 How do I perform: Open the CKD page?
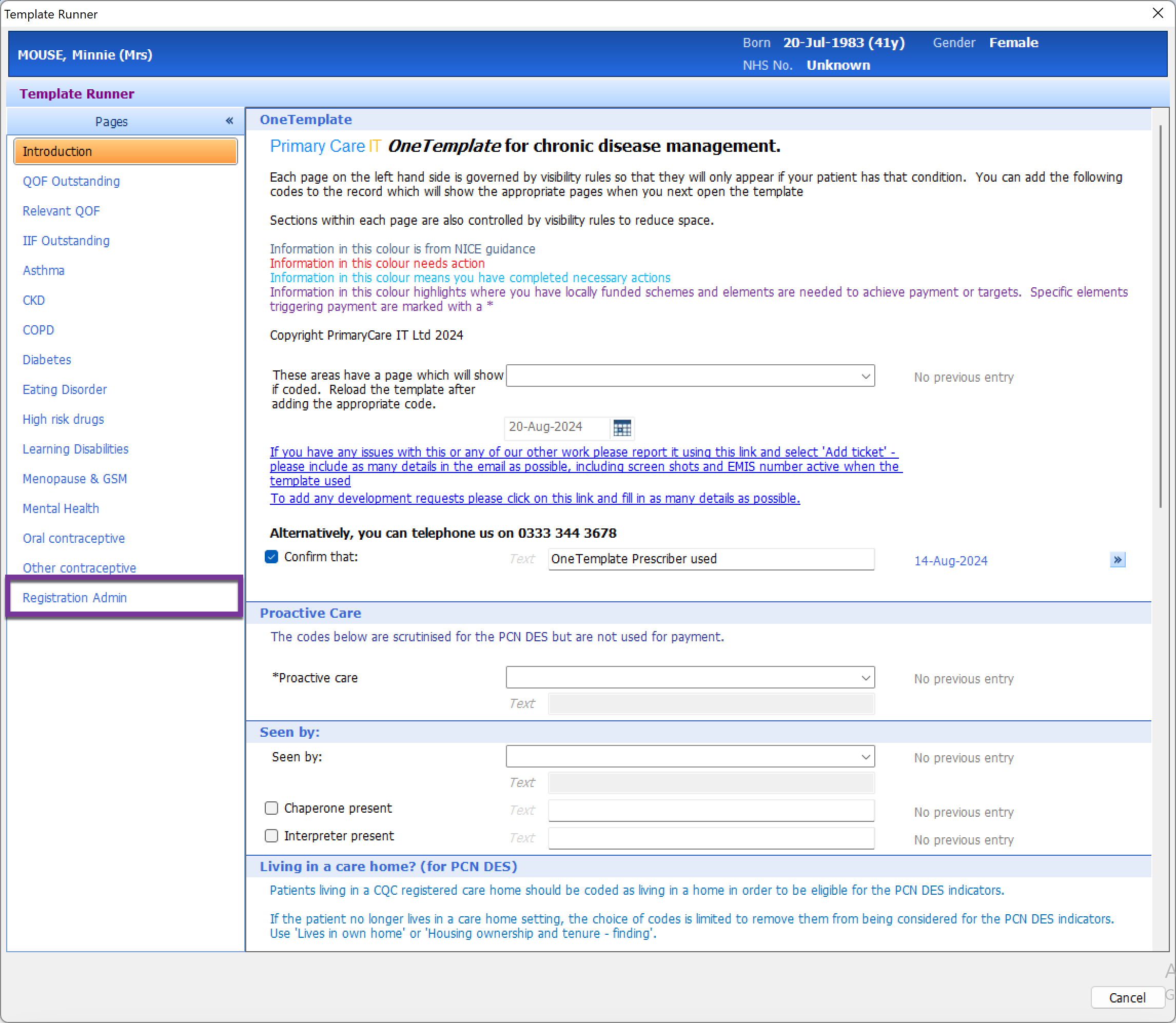point(34,300)
